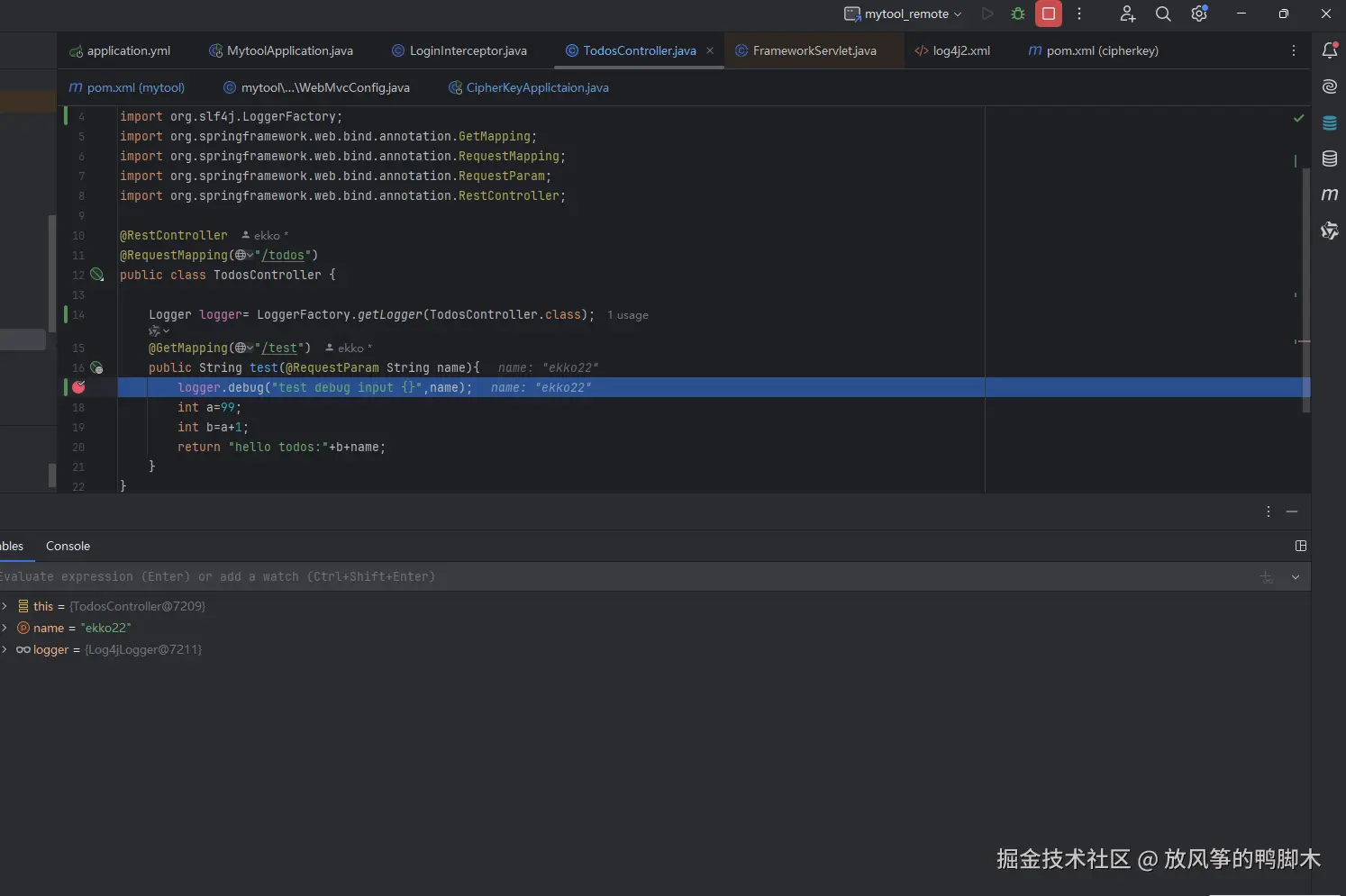The width and height of the screenshot is (1346, 896).
Task: Open IDE settings gear icon
Action: pos(1199,14)
